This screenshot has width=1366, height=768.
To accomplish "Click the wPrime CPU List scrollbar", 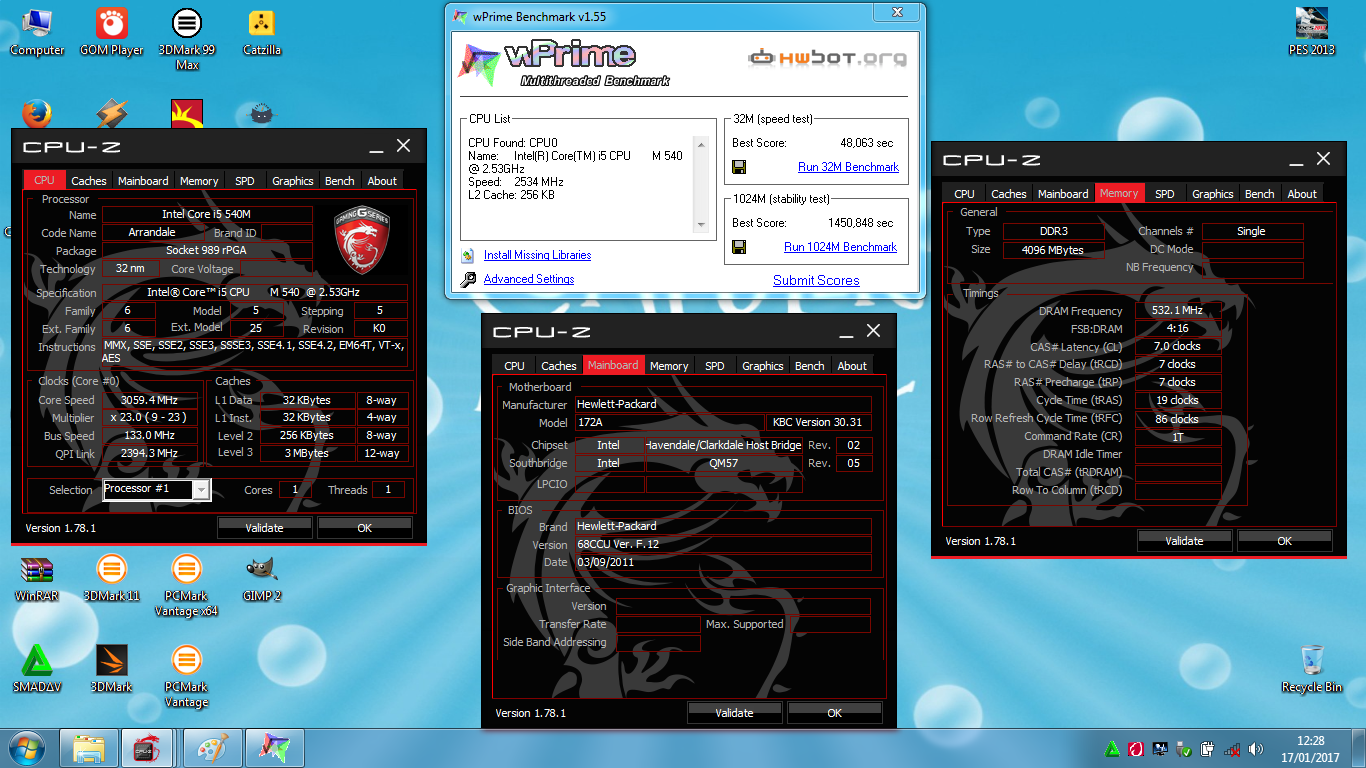I will coord(701,186).
